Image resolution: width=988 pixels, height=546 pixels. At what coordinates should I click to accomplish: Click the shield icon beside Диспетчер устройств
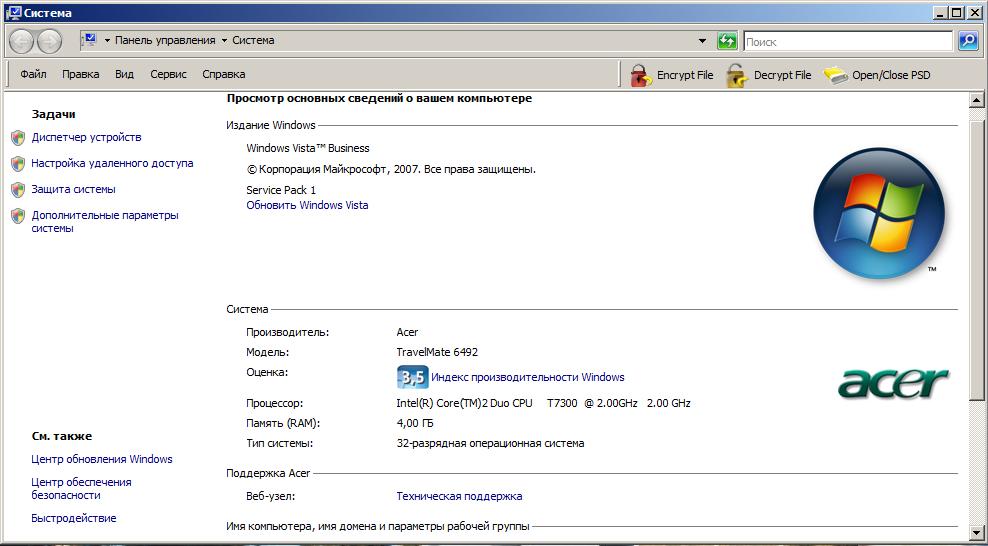point(18,137)
